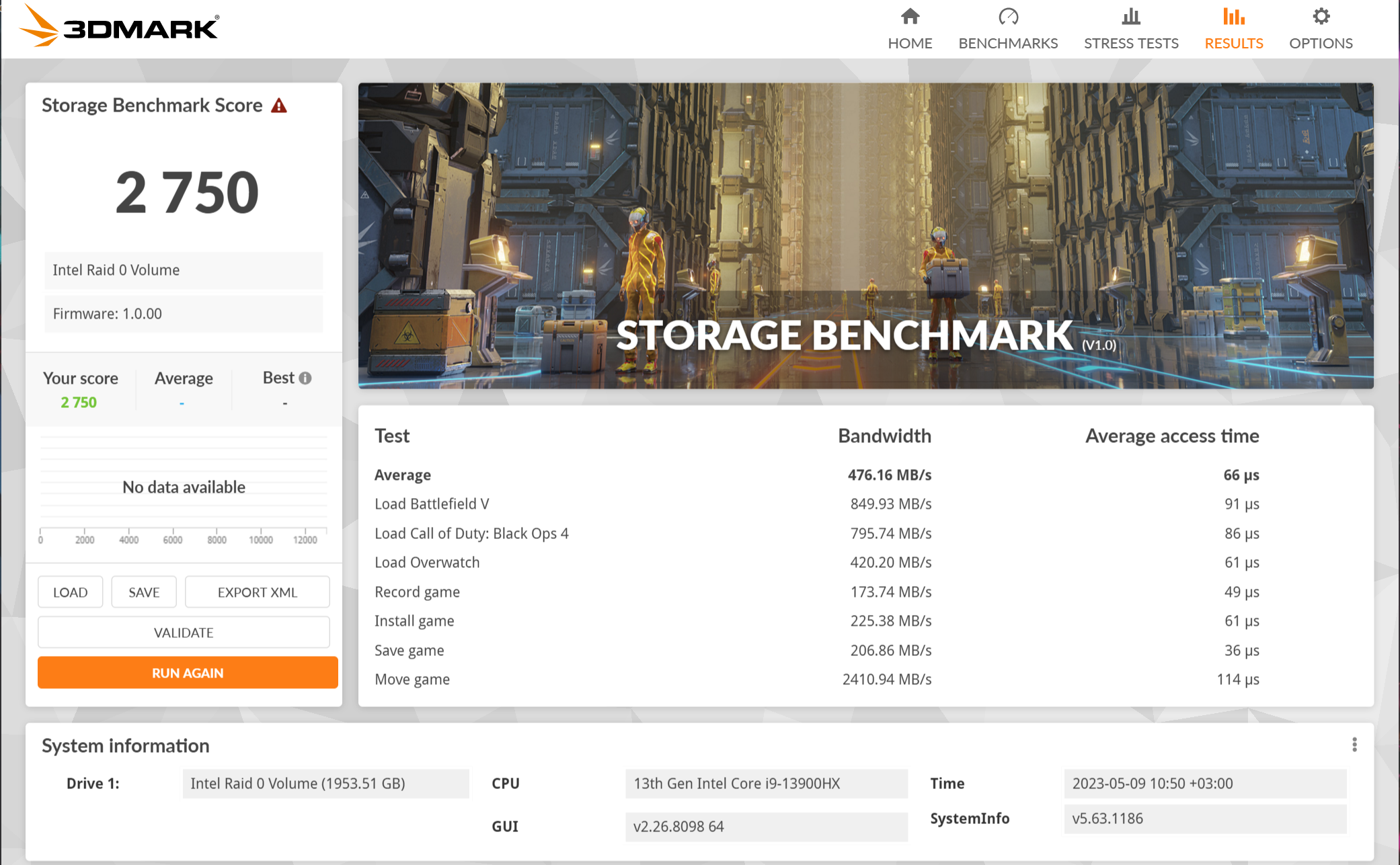This screenshot has height=865, width=1400.
Task: Click the 795.74 MB/s bandwidth value
Action: [890, 534]
